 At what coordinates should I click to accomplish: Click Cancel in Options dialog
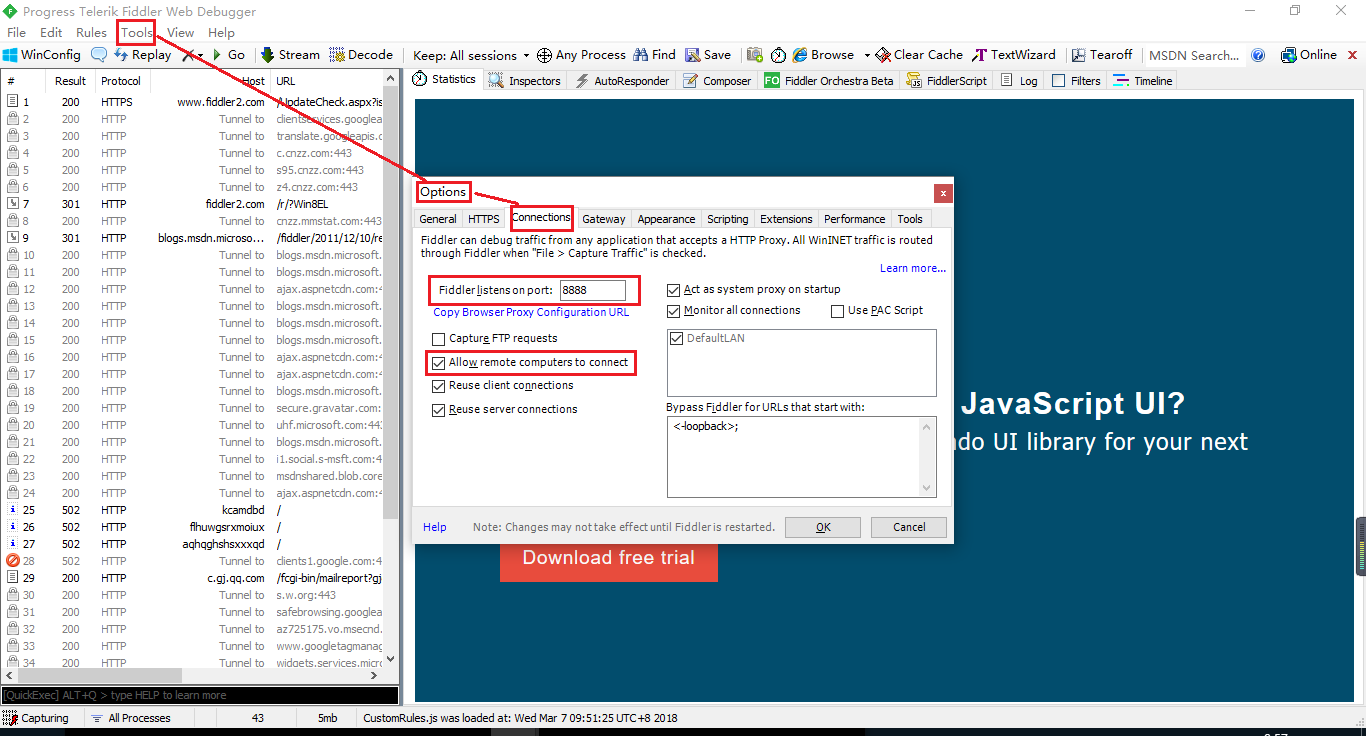[x=909, y=527]
